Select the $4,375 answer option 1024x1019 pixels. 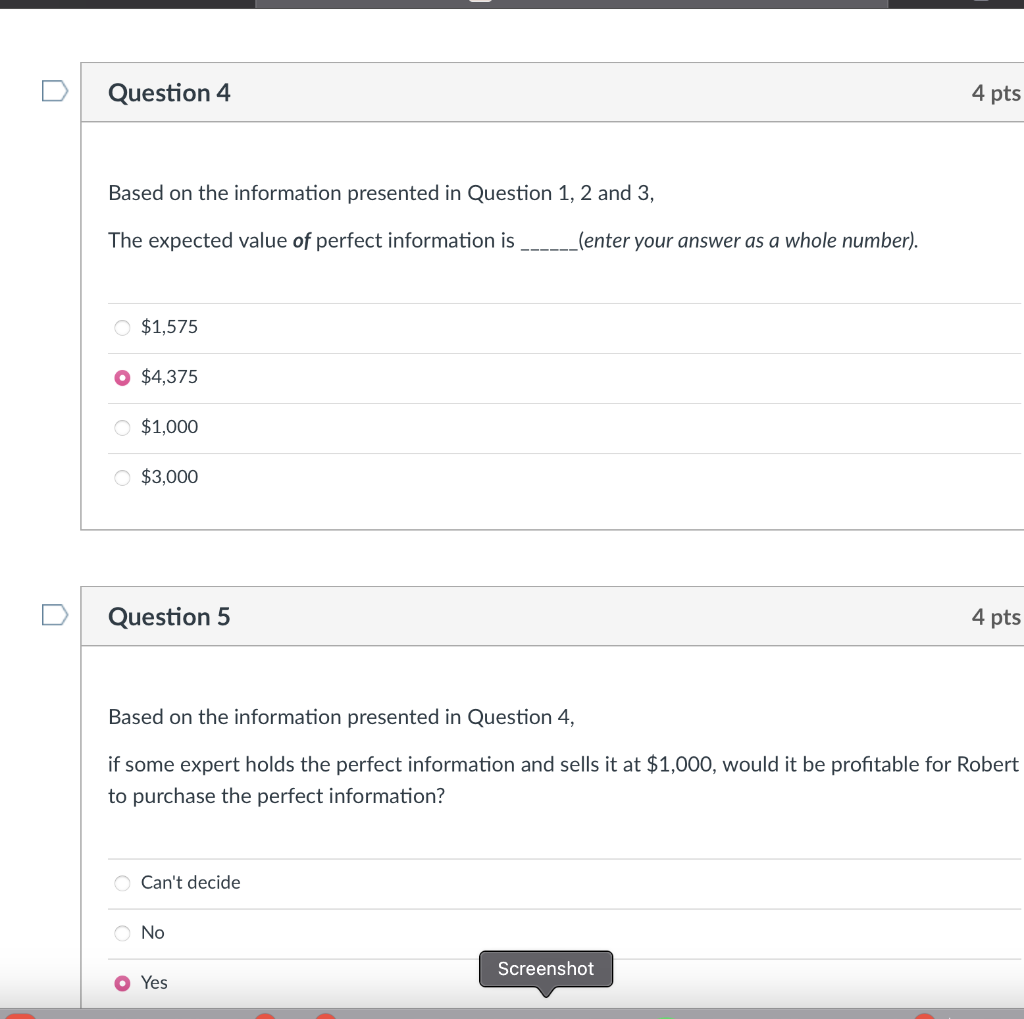tap(122, 377)
